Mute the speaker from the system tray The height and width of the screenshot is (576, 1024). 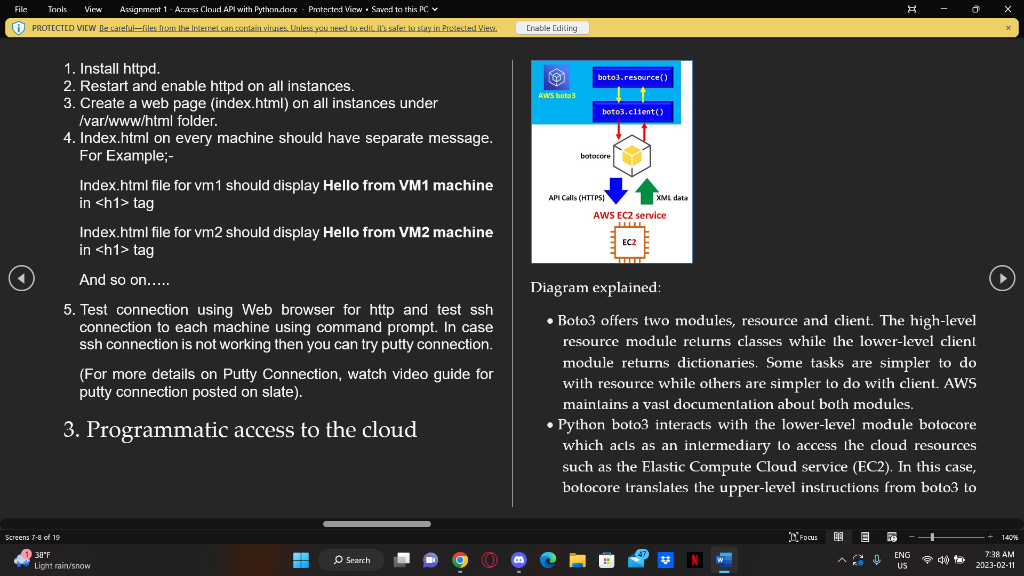[x=943, y=560]
